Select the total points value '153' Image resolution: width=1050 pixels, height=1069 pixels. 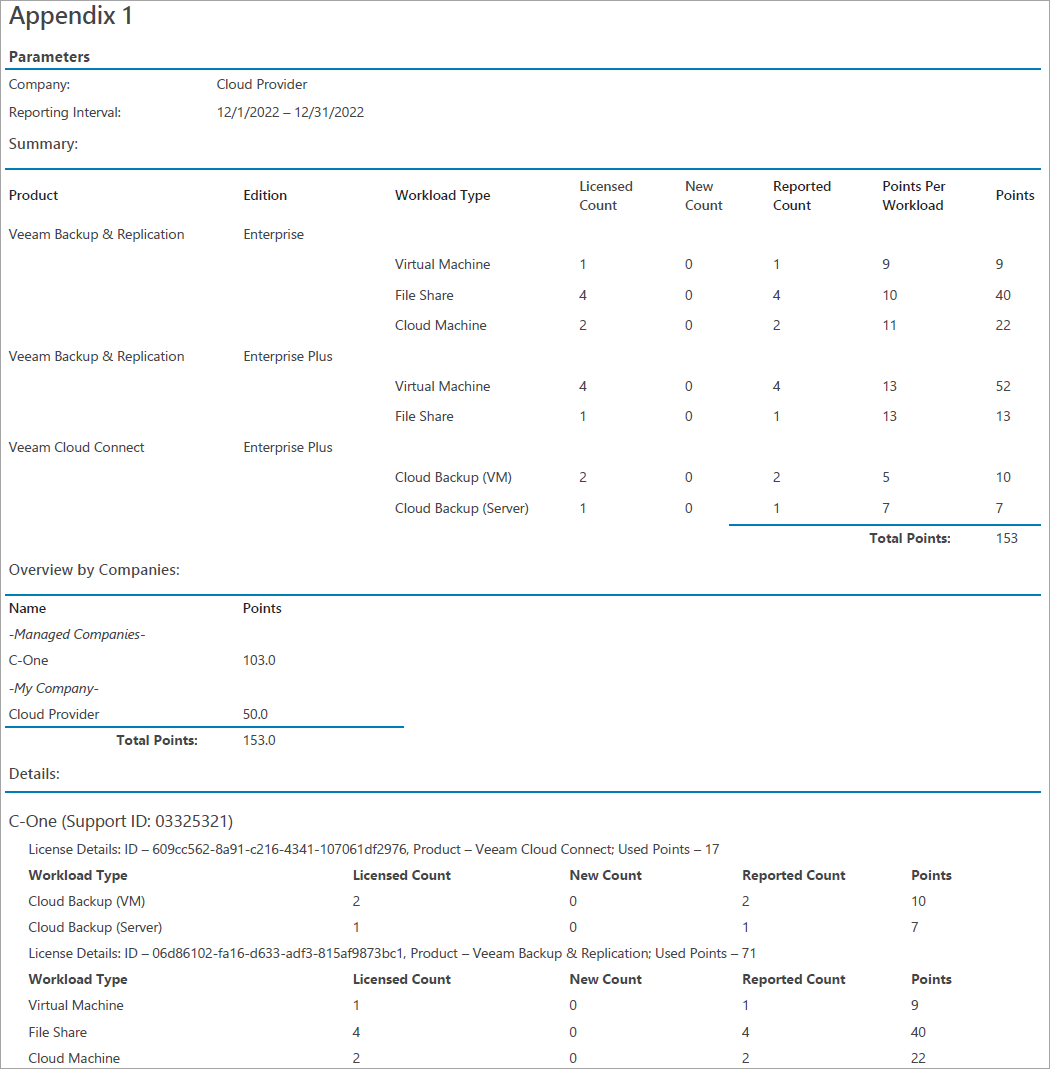pos(1006,539)
